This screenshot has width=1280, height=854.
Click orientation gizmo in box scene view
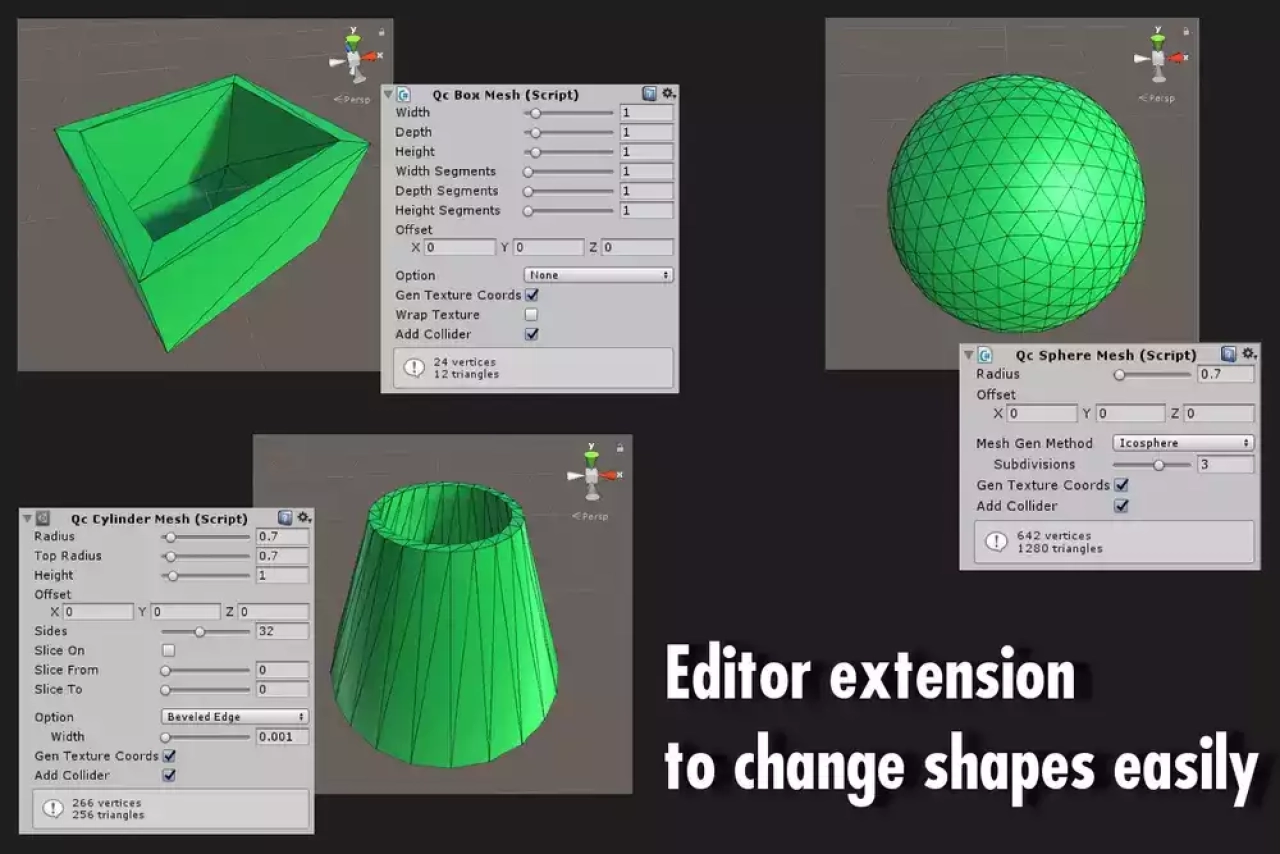(x=352, y=59)
